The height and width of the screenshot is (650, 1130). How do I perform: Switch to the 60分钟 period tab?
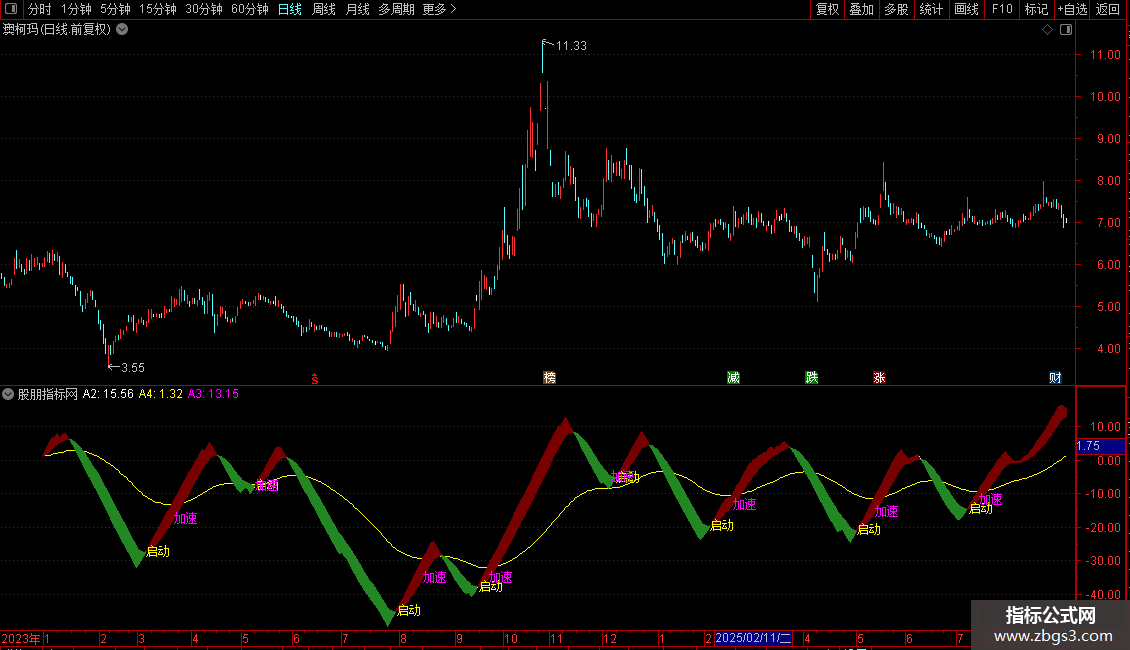click(x=250, y=9)
